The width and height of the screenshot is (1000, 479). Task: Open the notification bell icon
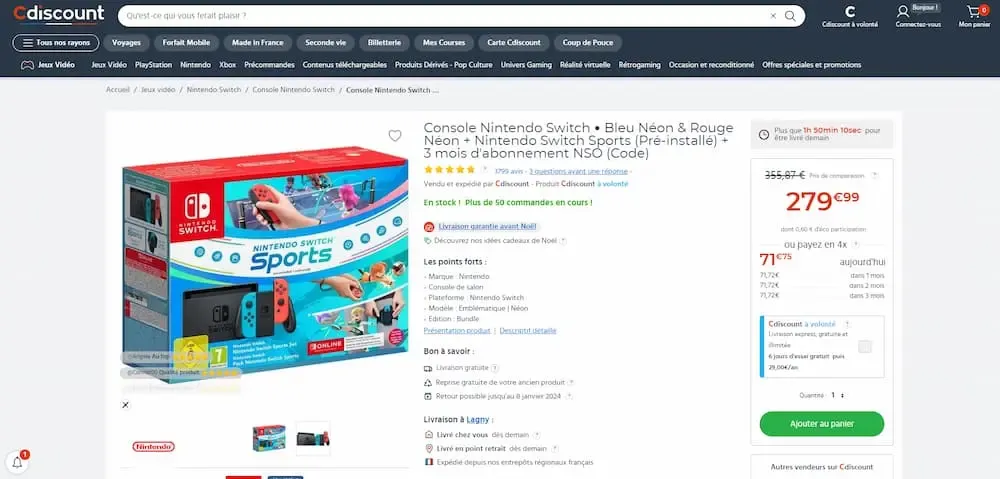point(17,463)
